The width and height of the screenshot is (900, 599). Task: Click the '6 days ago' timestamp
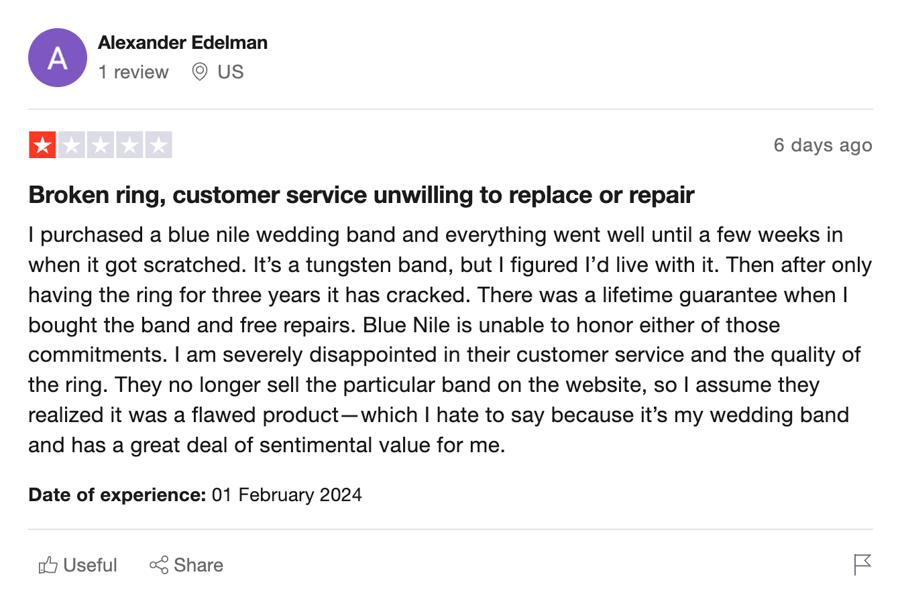(x=823, y=145)
